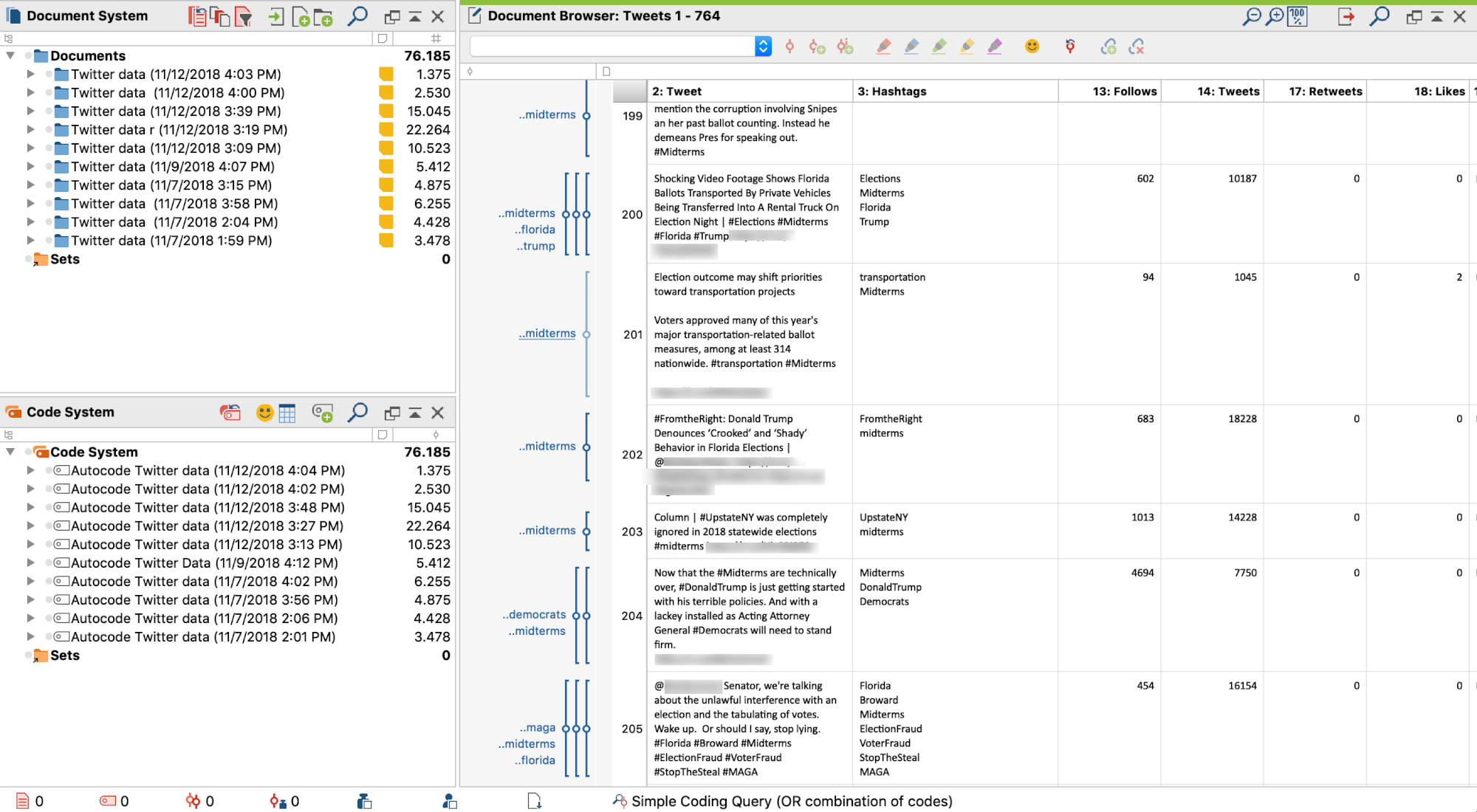Viewport: 1477px width, 812px height.
Task: Open the code selection dropdown arrow
Action: [763, 47]
